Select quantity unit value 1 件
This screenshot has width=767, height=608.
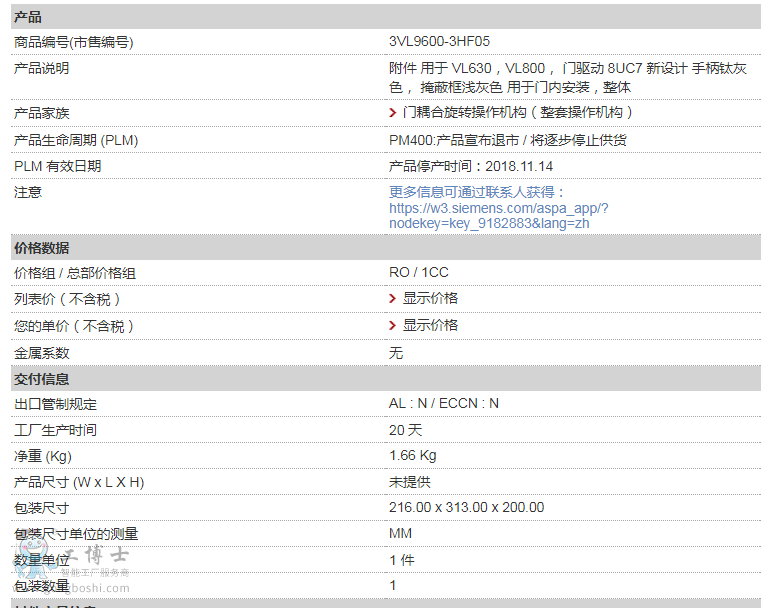point(402,560)
